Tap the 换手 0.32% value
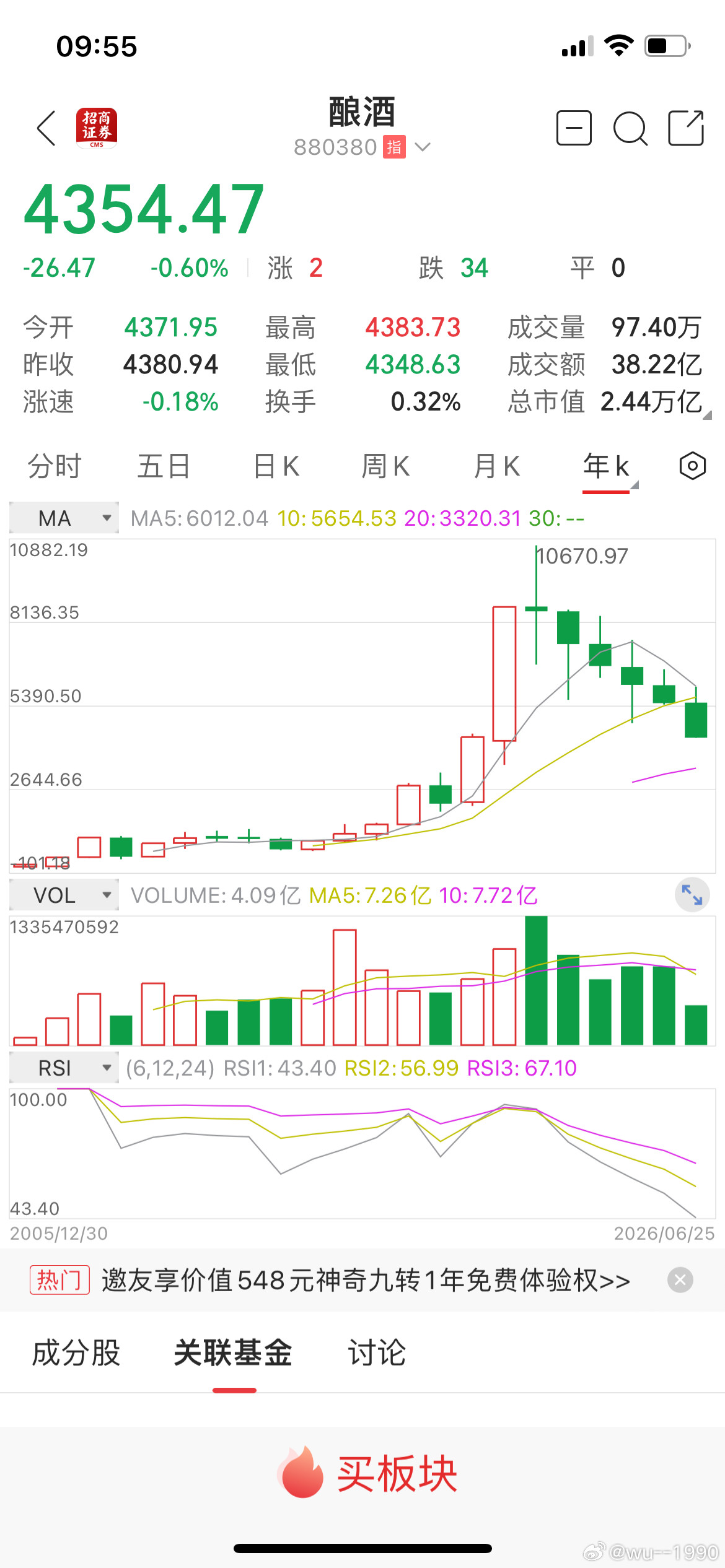This screenshot has height=1568, width=725. click(x=426, y=401)
